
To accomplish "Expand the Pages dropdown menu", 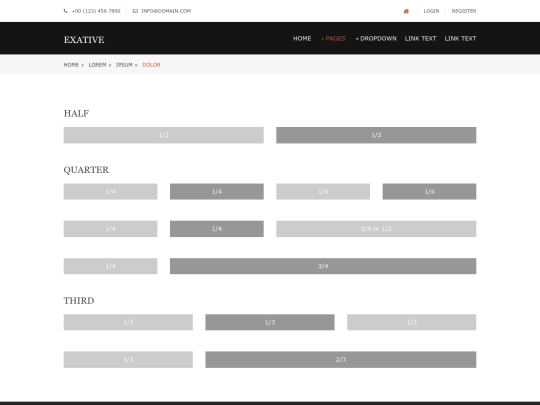I will click(x=333, y=39).
